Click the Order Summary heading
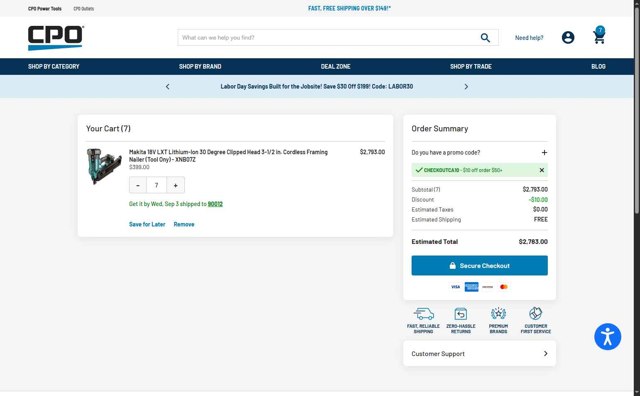 pos(440,129)
